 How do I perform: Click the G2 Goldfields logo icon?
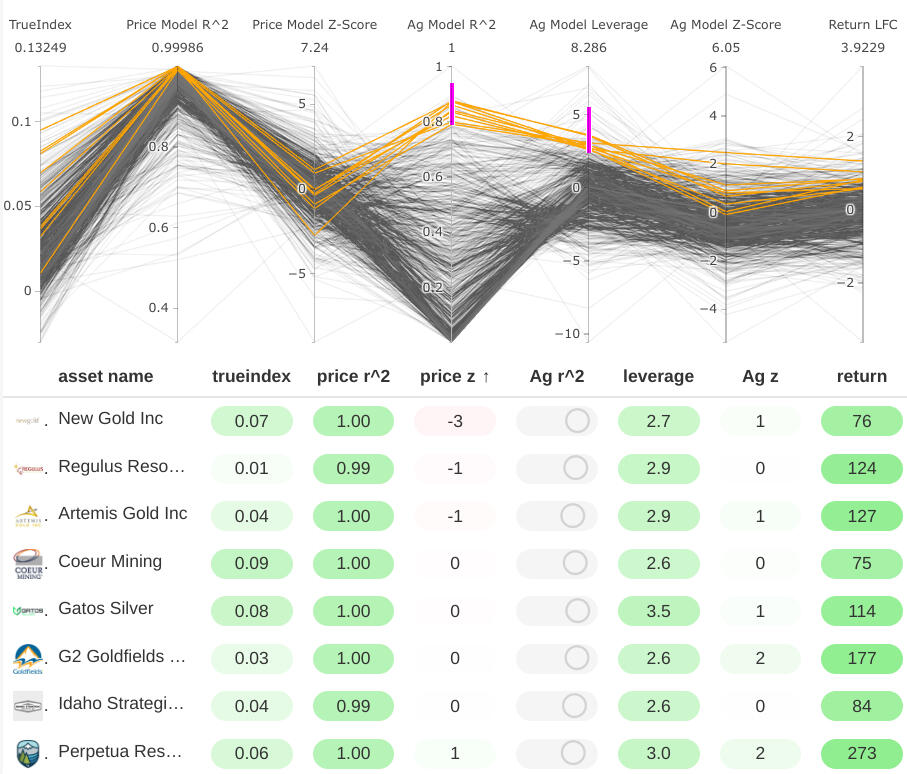[x=27, y=658]
